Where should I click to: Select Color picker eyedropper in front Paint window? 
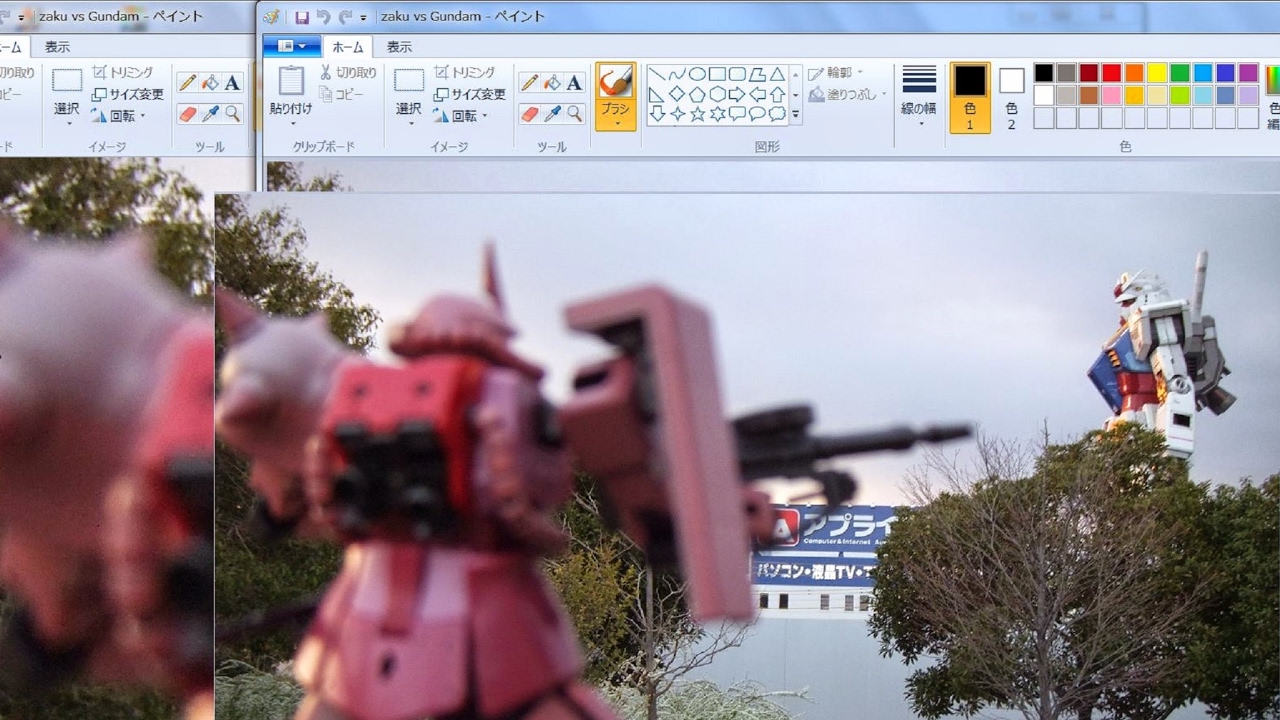[x=552, y=114]
